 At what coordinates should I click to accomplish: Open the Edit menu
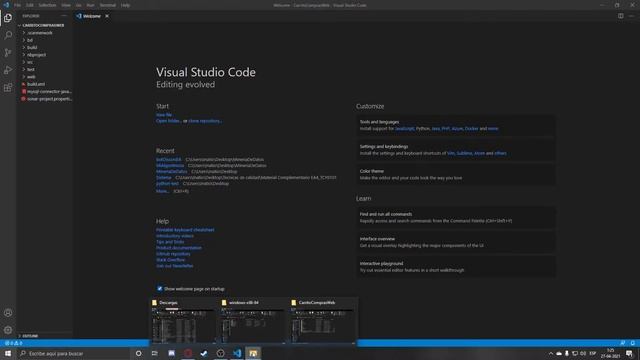pos(30,5)
